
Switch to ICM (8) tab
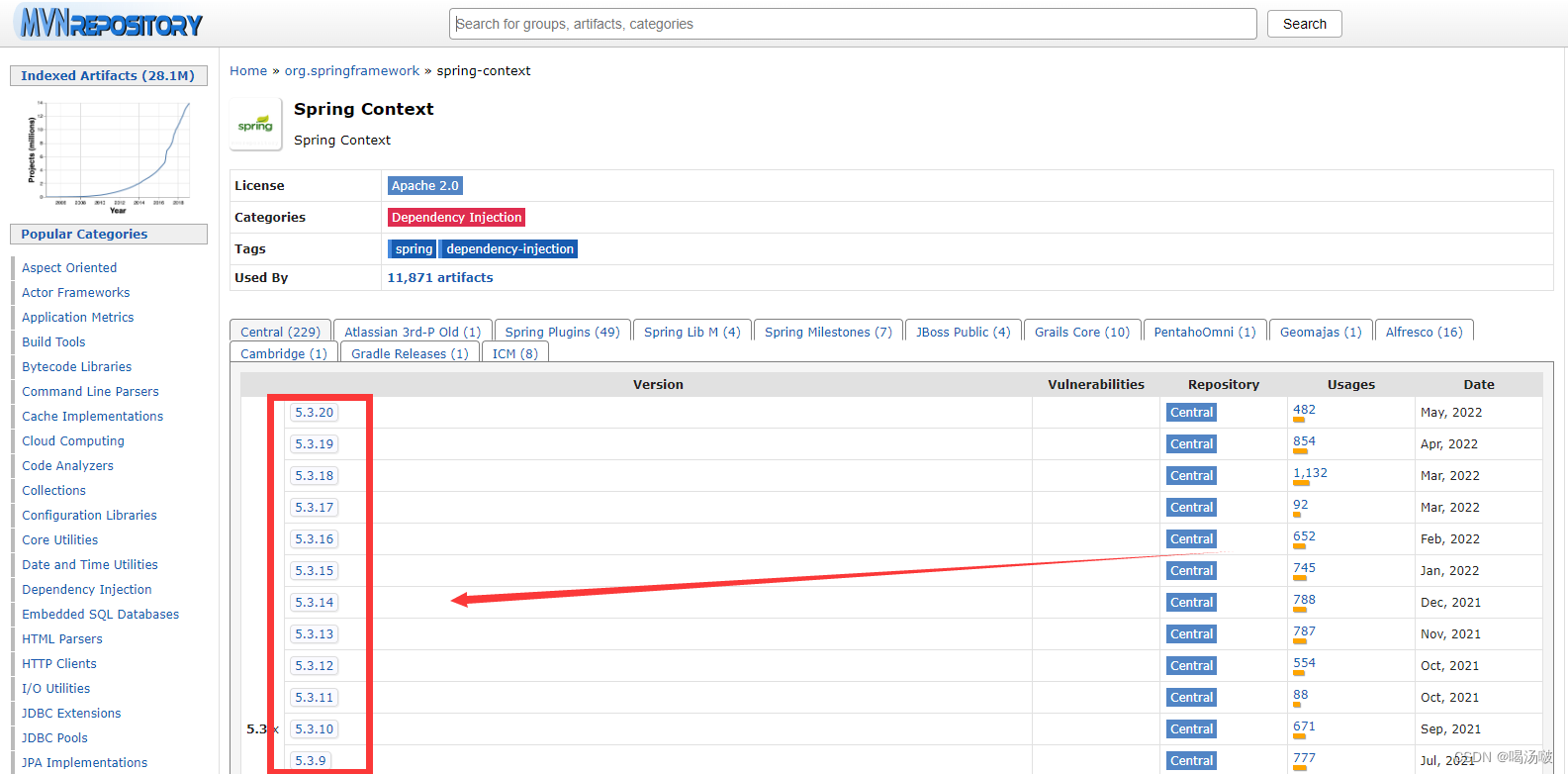(515, 353)
